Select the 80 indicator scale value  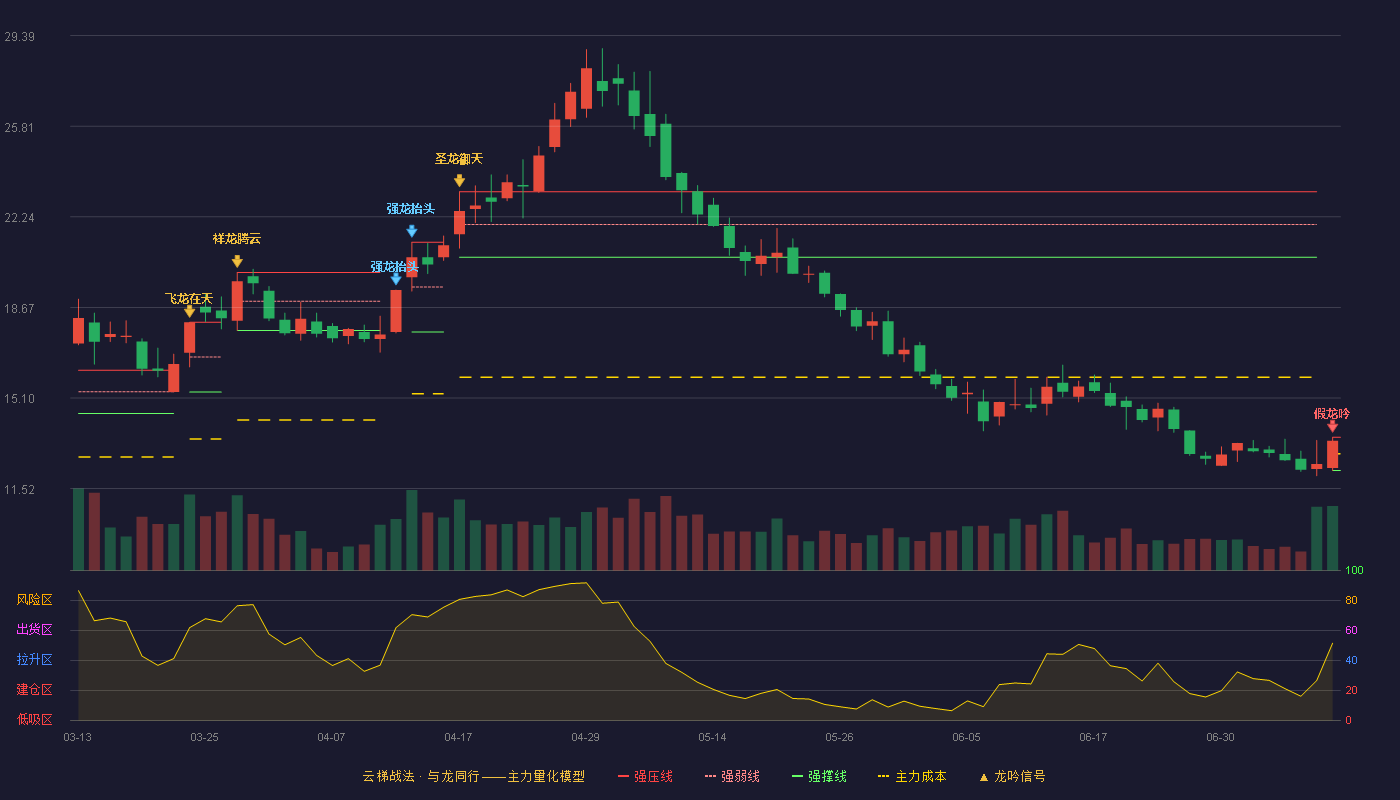(x=1351, y=600)
